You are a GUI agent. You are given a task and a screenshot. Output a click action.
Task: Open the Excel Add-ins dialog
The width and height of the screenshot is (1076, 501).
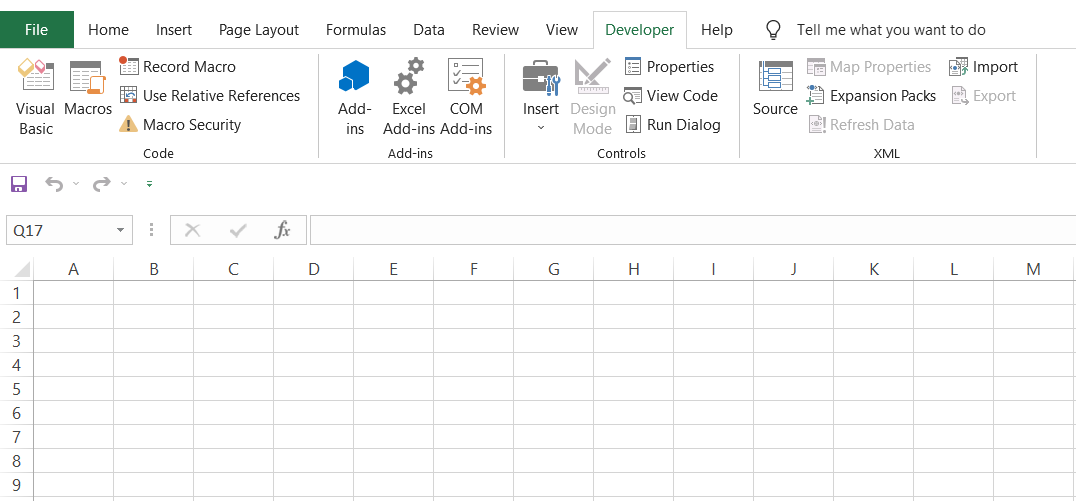(x=408, y=98)
